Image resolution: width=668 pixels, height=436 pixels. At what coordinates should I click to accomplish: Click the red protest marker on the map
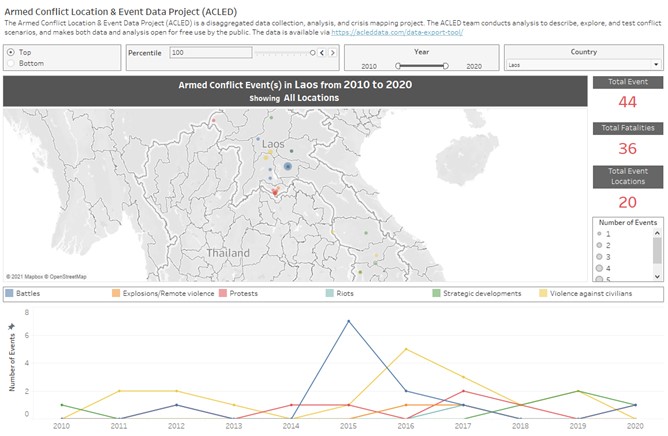[x=275, y=190]
